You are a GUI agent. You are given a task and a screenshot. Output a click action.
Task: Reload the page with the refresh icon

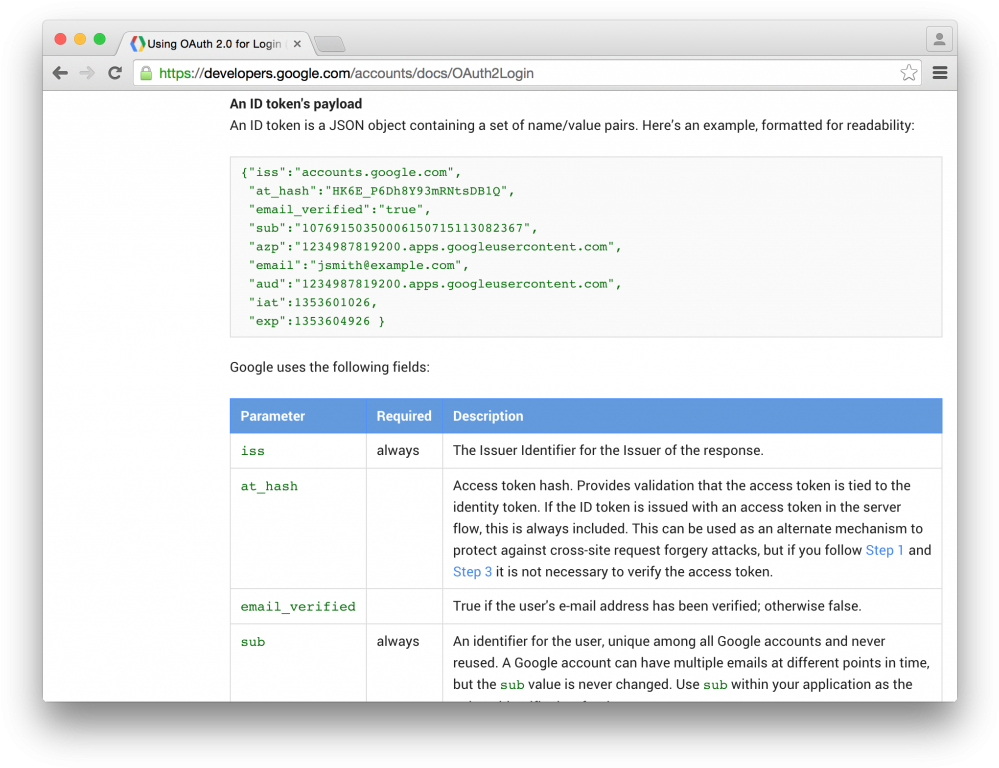[114, 72]
